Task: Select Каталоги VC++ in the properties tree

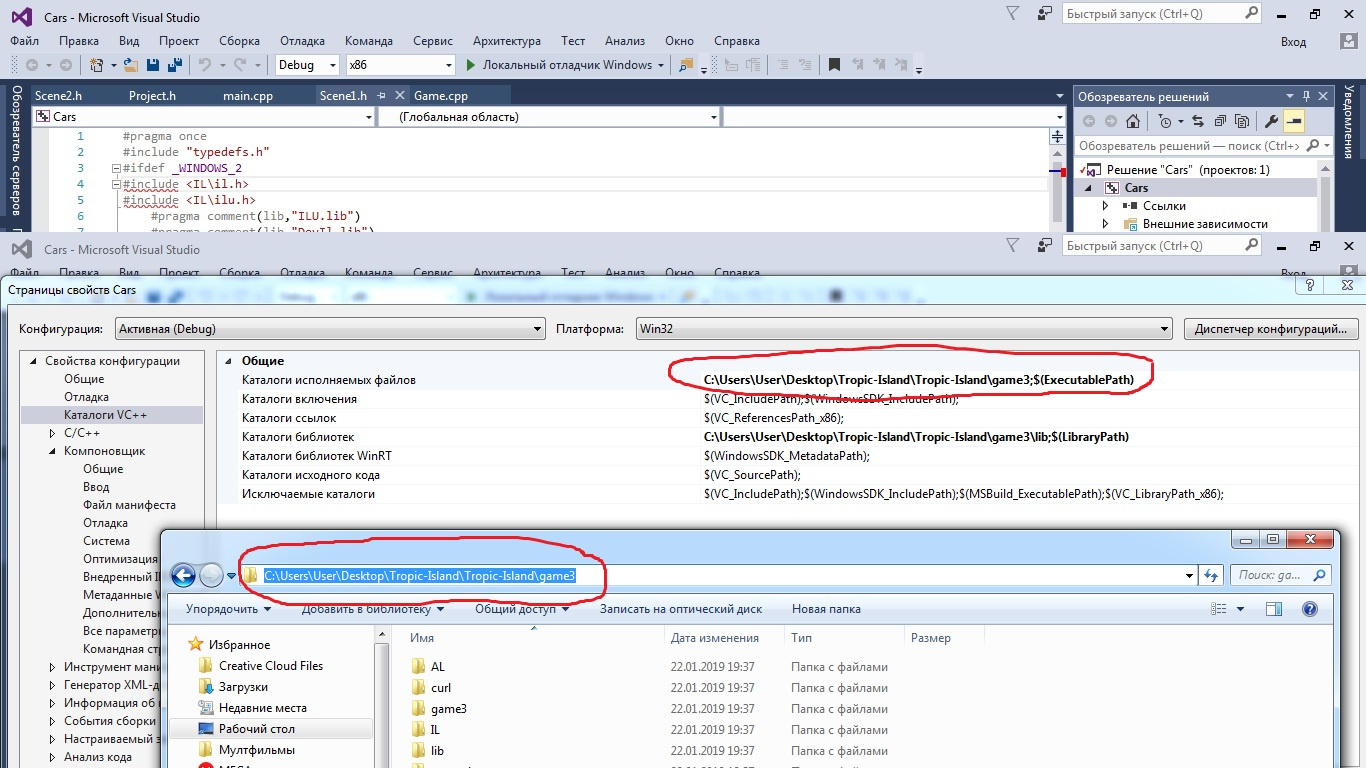Action: [105, 415]
